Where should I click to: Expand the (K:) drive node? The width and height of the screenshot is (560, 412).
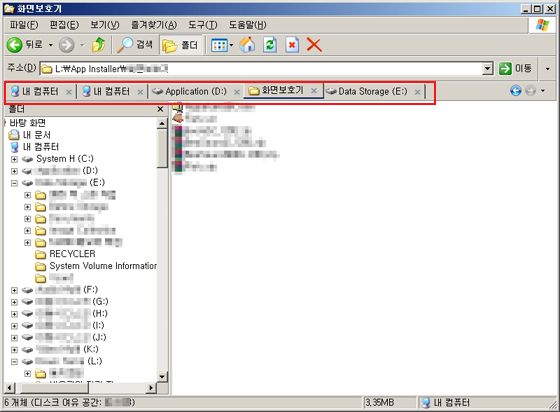(14, 350)
